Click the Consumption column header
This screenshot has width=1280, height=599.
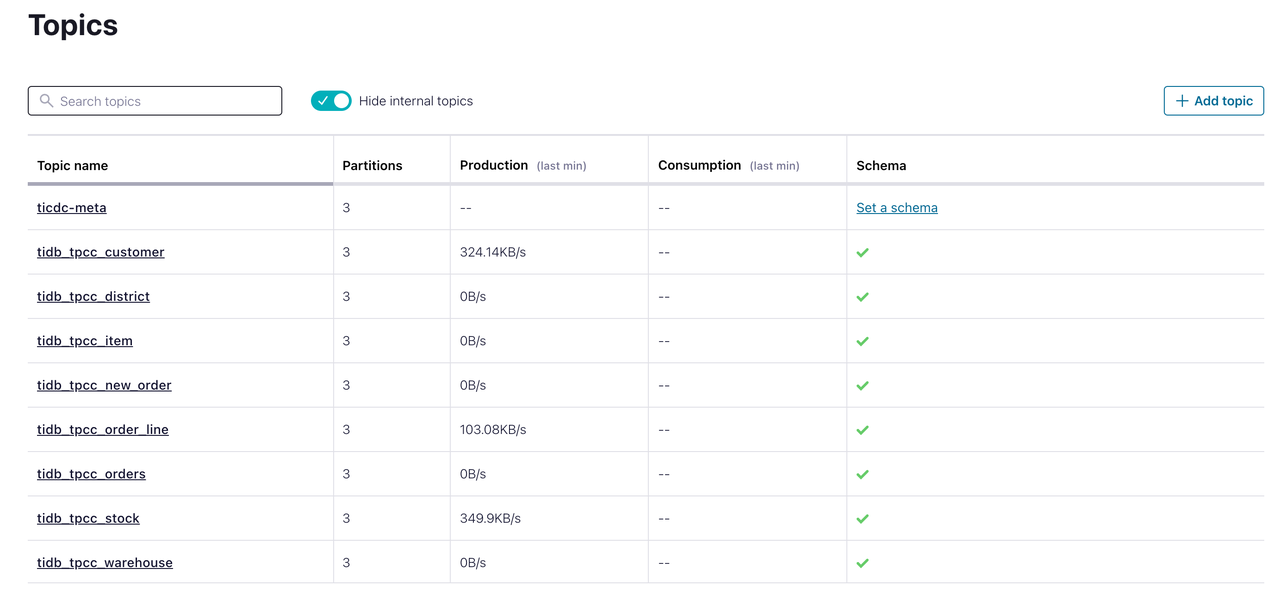coord(699,166)
